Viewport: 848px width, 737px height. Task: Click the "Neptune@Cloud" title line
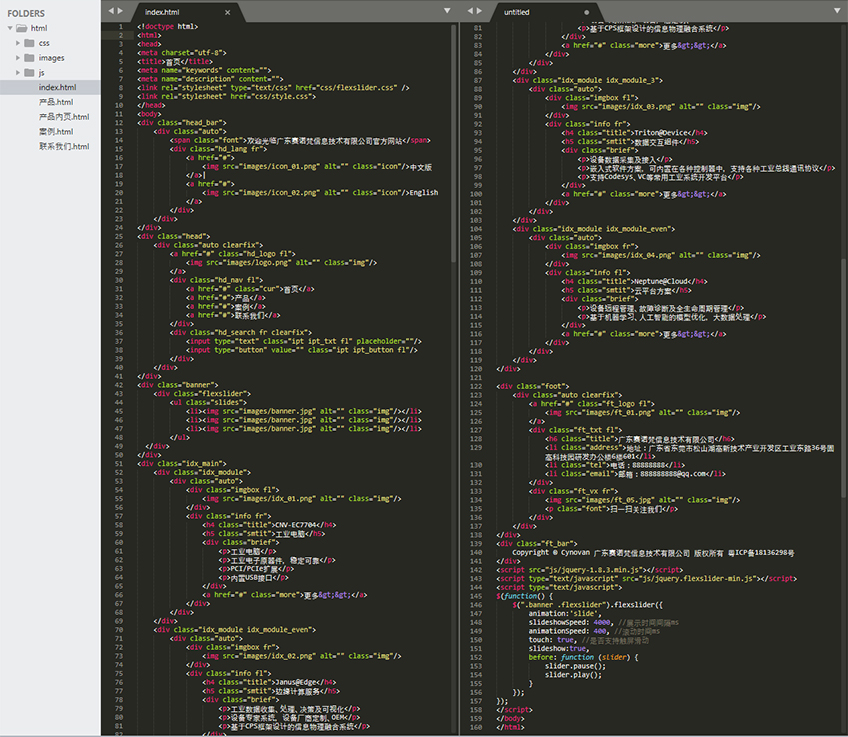point(634,281)
